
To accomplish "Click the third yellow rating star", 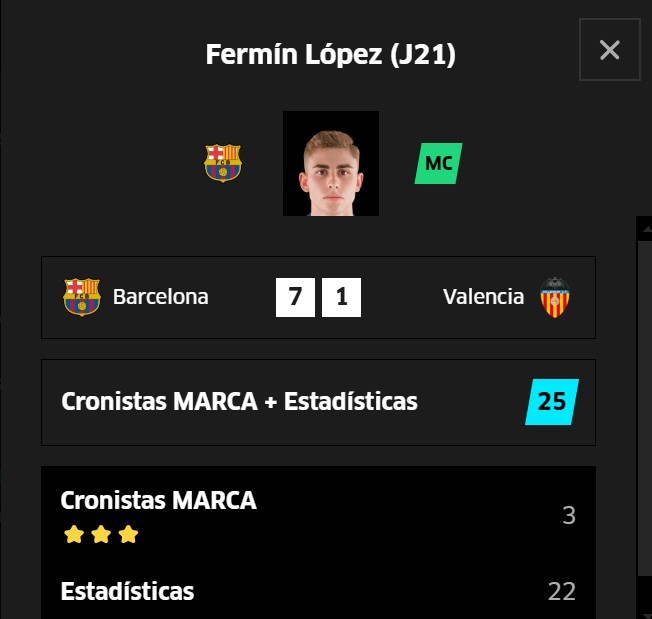I will (x=128, y=534).
